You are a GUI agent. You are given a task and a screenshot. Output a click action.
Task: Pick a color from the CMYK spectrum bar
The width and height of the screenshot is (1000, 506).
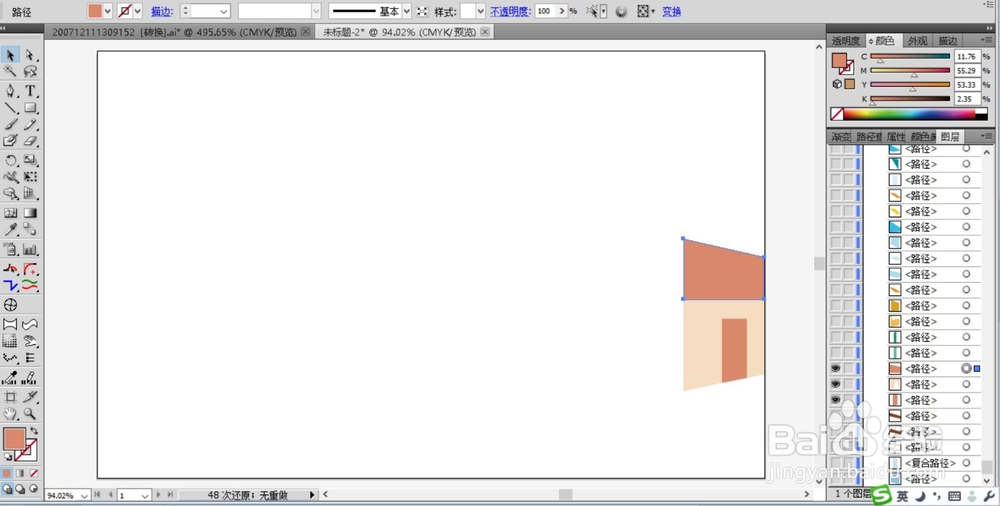pos(909,114)
